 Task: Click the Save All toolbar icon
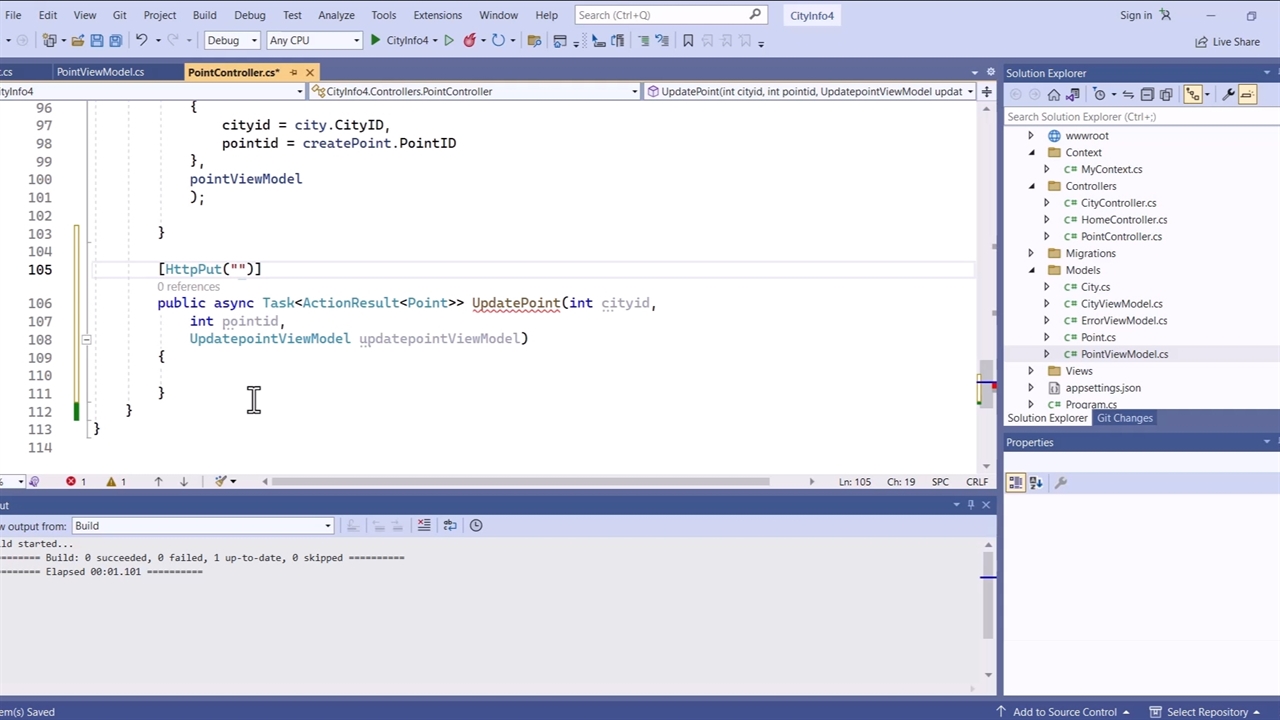point(115,41)
